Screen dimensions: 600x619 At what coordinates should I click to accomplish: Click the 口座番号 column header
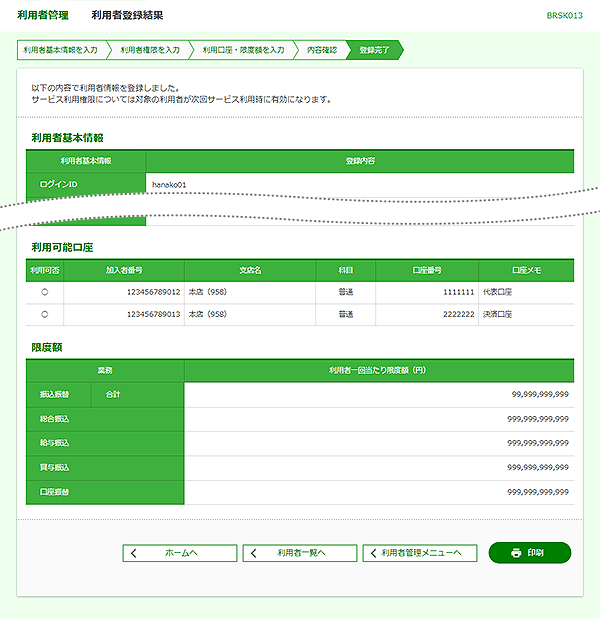pyautogui.click(x=427, y=270)
